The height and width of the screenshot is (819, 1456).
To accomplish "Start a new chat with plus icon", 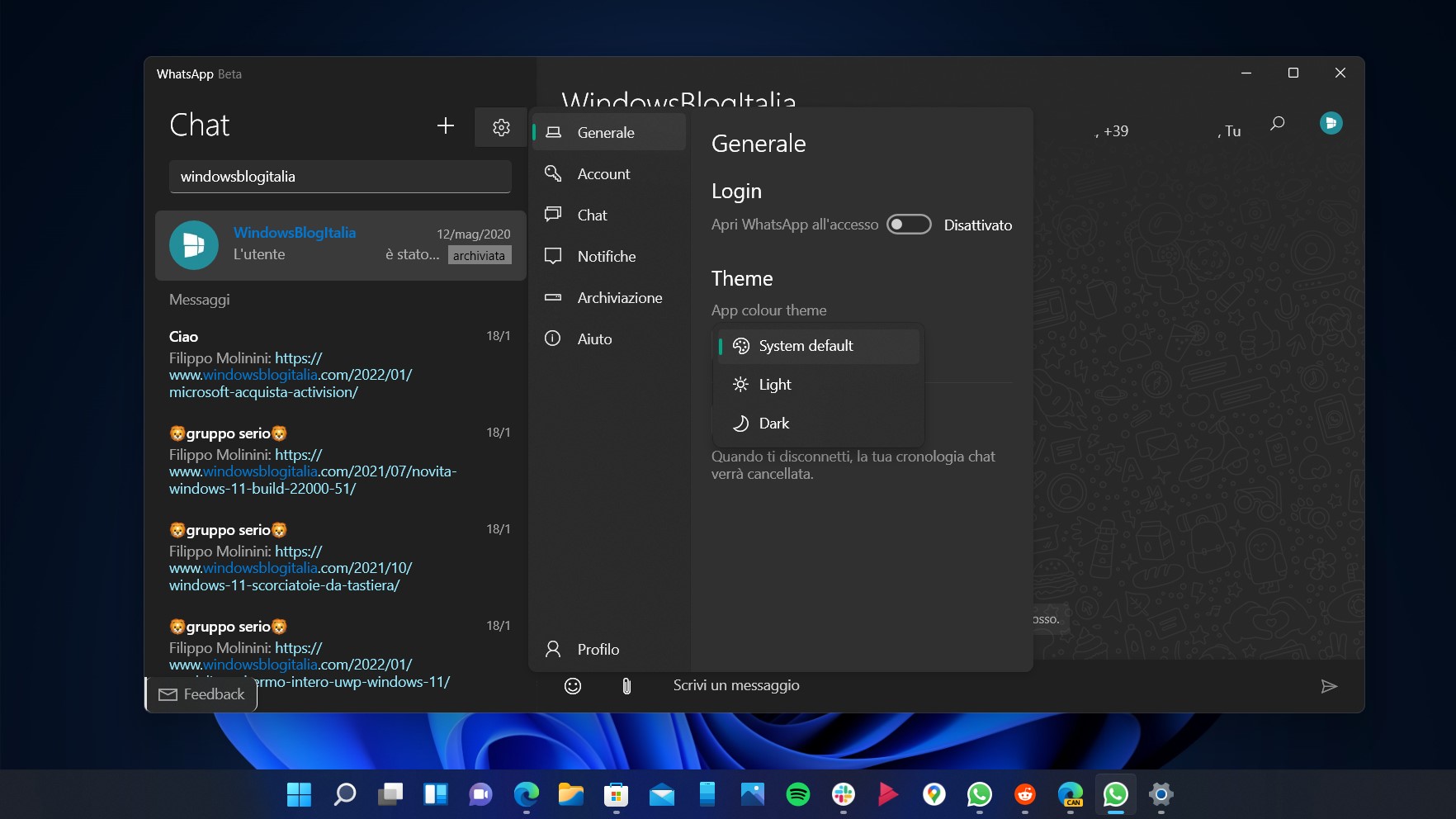I will tap(446, 125).
